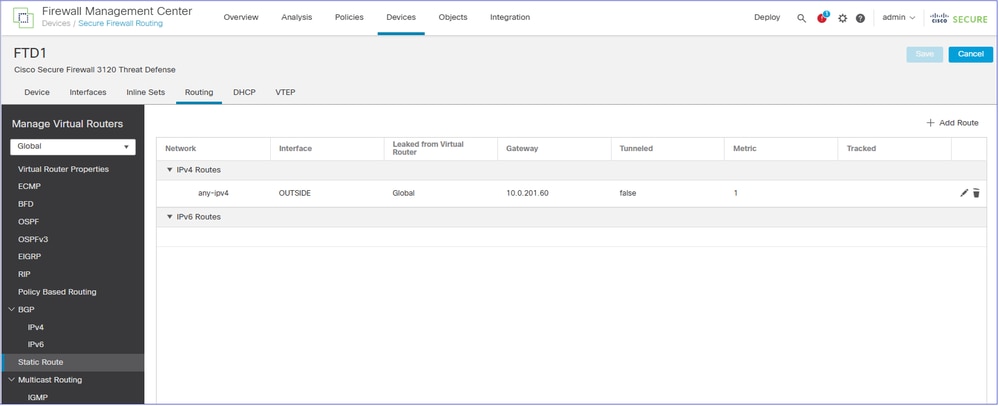Open the Policies menu

pos(349,17)
